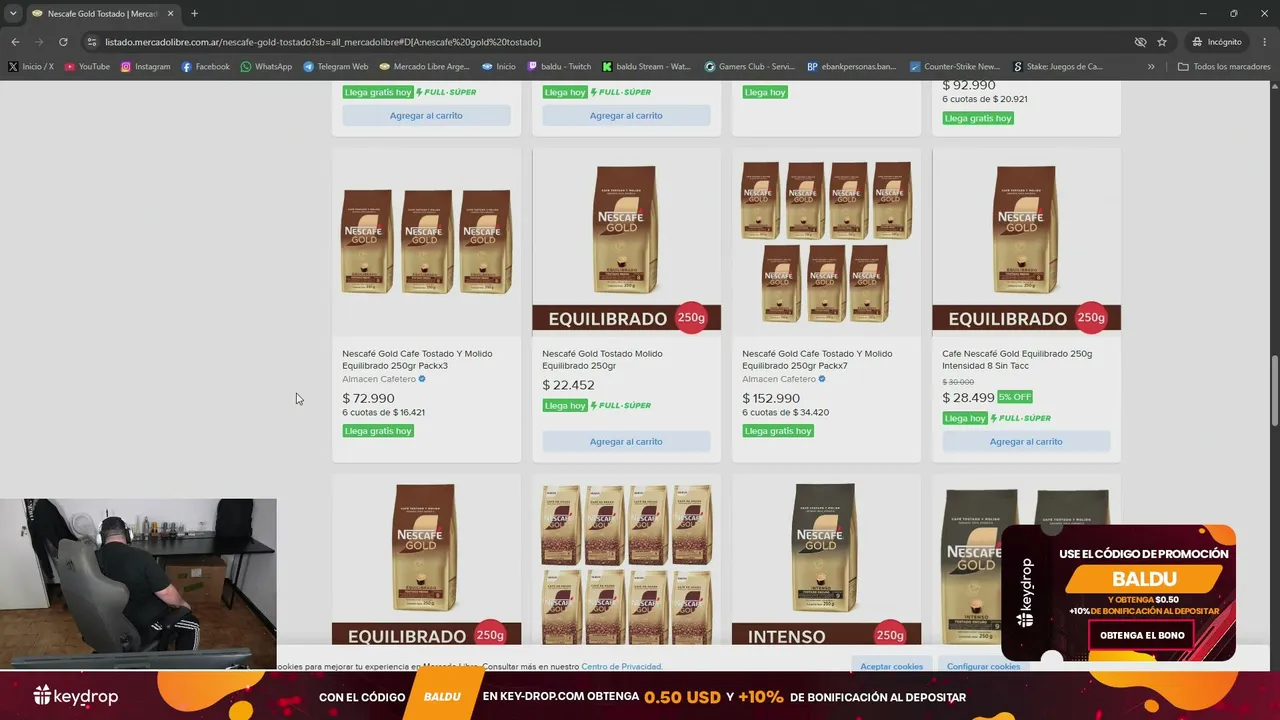
Task: Add the $22.452 Equilibrado 250gr to cart
Action: (x=626, y=441)
